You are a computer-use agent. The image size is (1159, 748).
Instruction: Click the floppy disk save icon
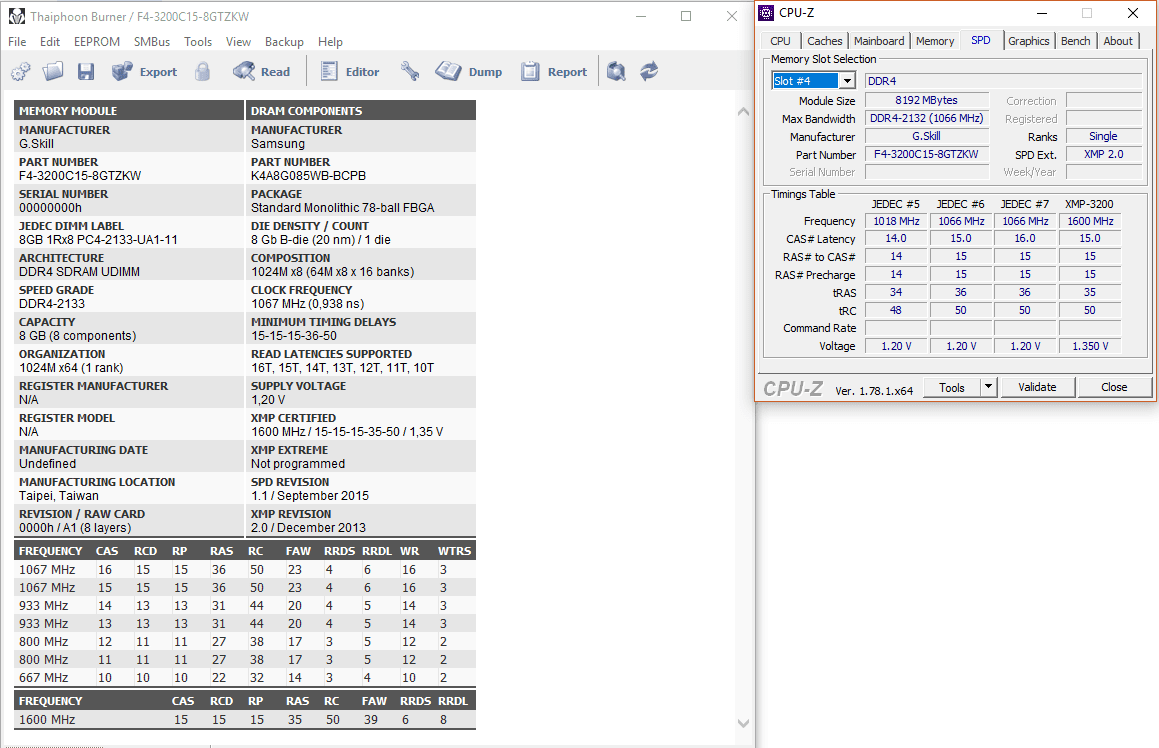pyautogui.click(x=86, y=71)
